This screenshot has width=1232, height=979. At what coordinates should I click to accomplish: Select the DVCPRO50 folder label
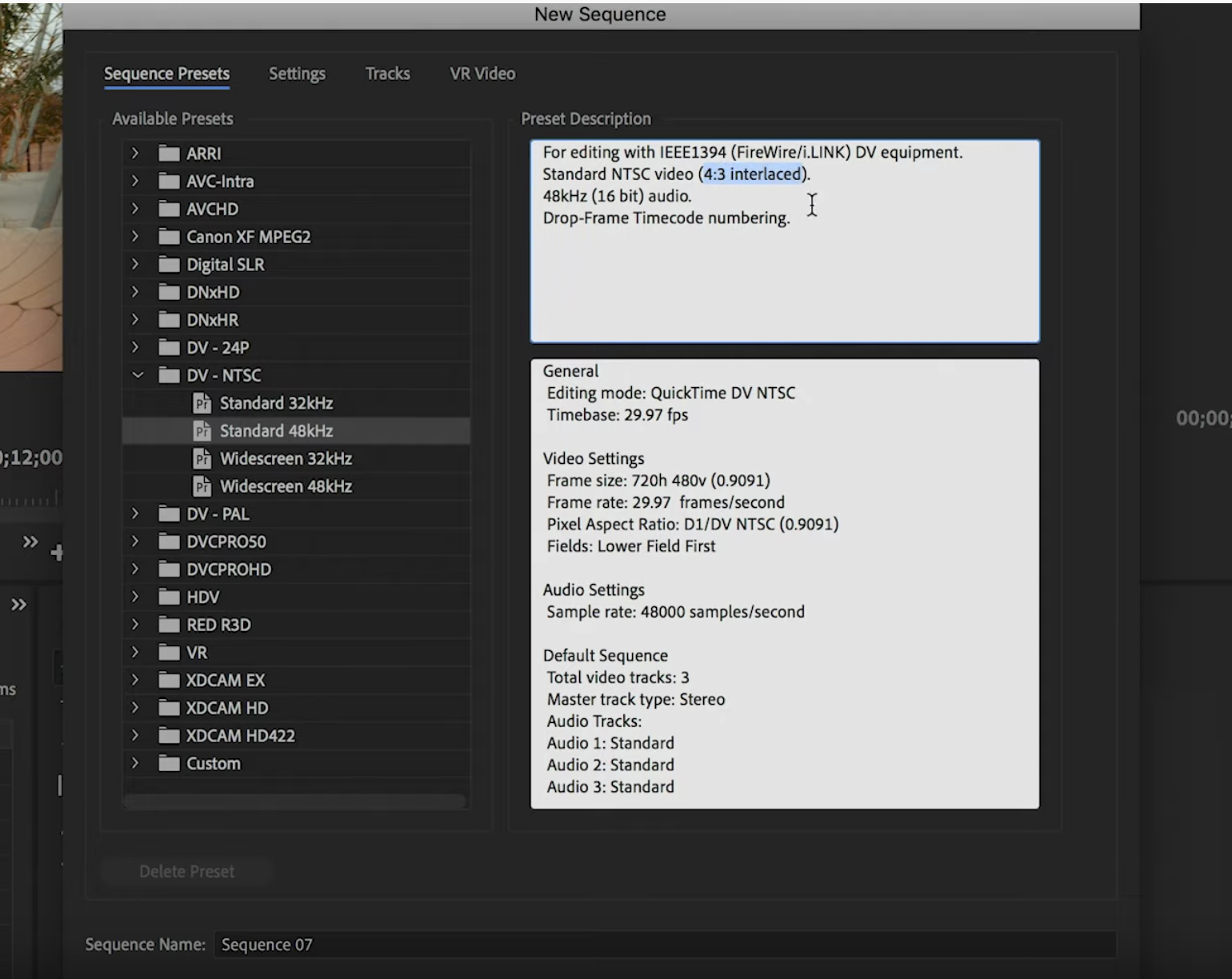pos(226,541)
